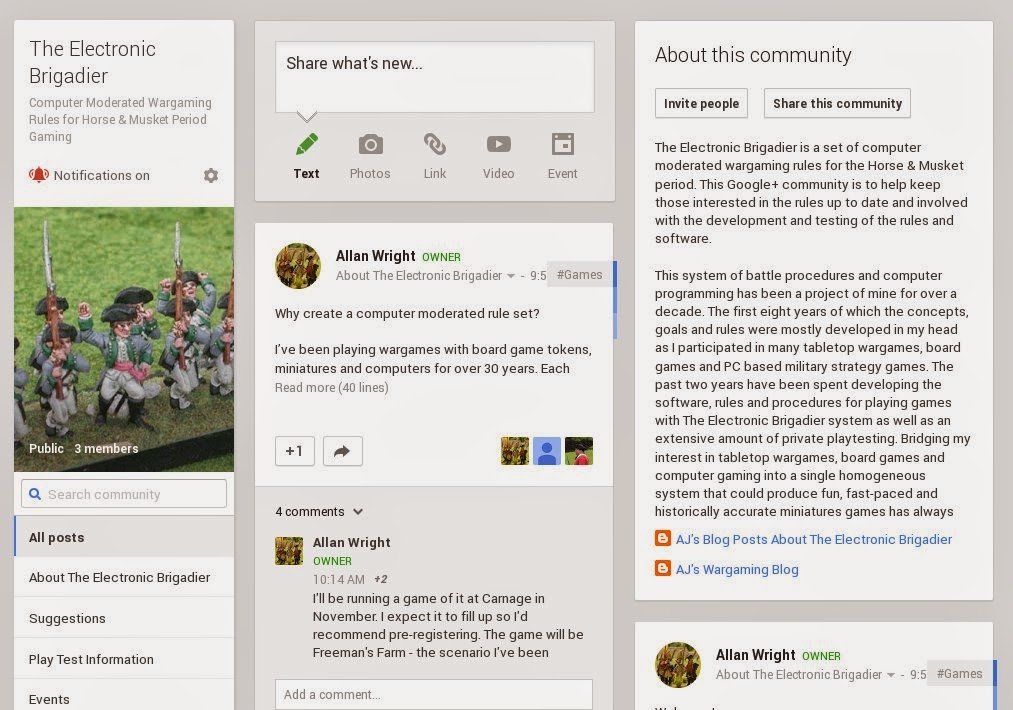Click #Games hashtag on first post
Screen dimensions: 1013x710
(580, 275)
